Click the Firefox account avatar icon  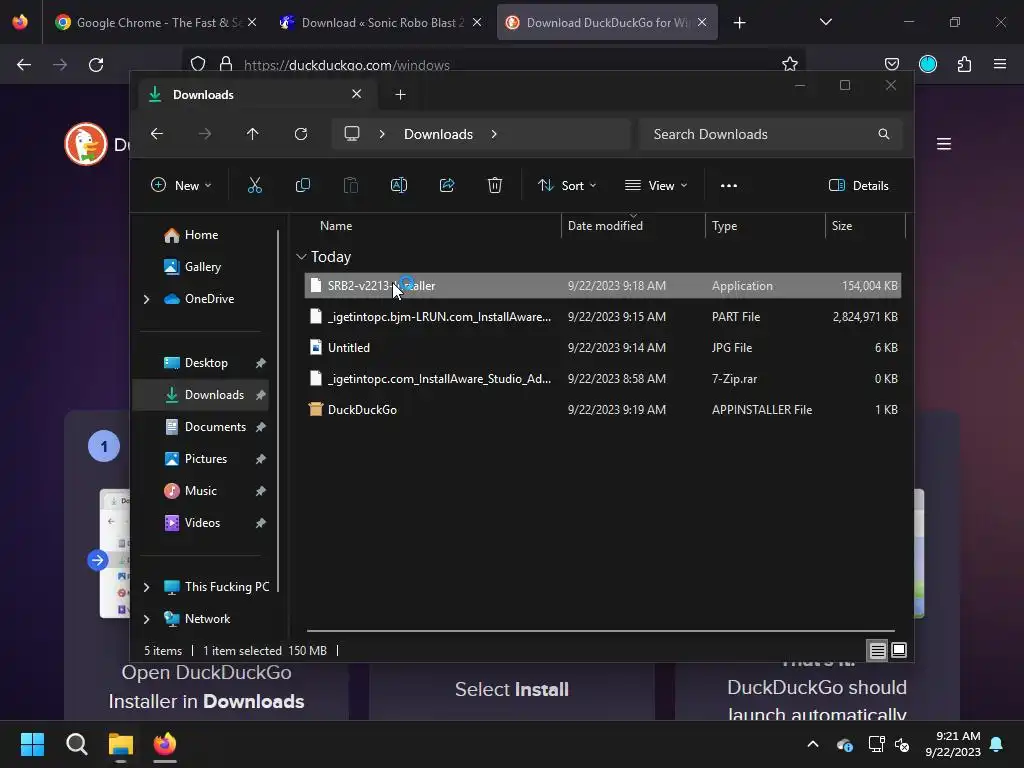(927, 64)
